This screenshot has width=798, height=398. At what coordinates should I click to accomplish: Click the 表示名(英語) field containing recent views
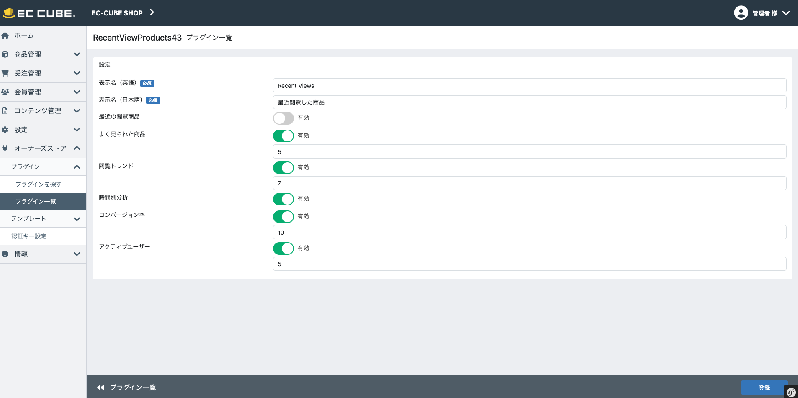[x=529, y=86]
